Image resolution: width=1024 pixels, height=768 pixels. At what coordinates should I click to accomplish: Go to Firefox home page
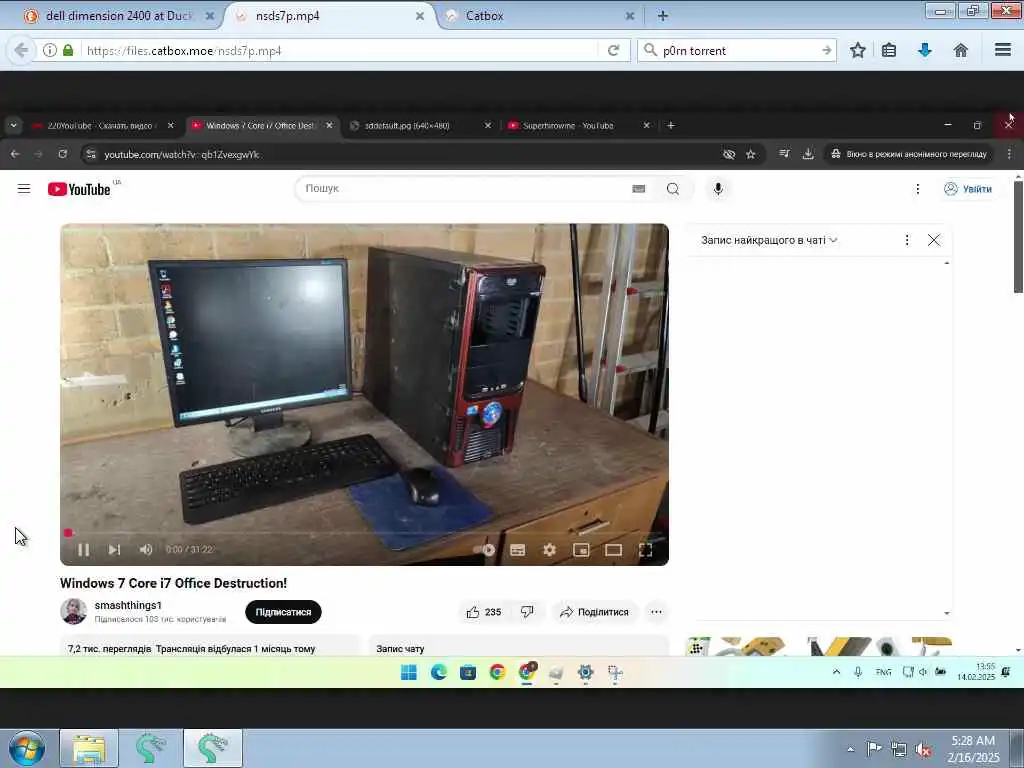click(x=961, y=50)
